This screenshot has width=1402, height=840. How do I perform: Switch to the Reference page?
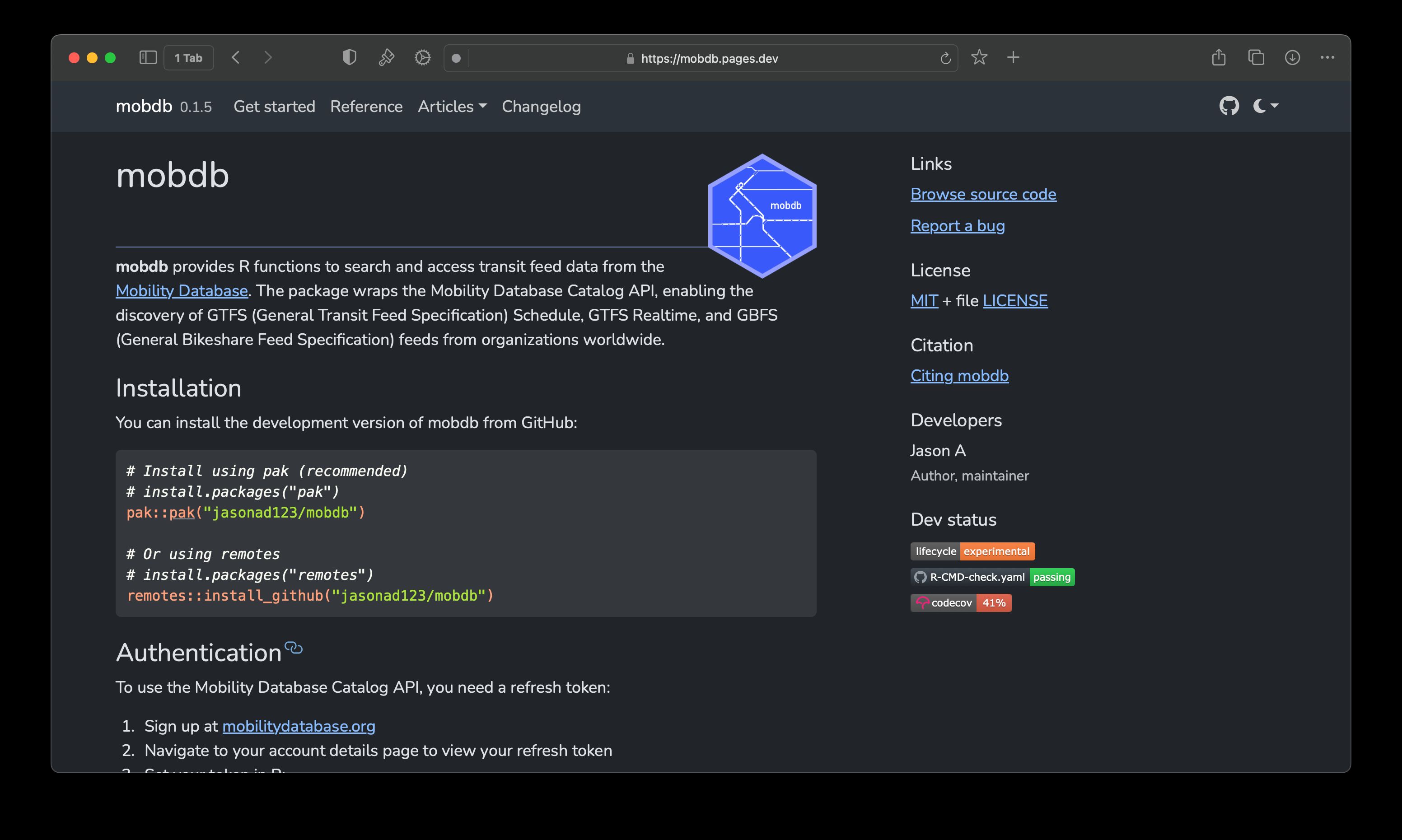tap(366, 107)
